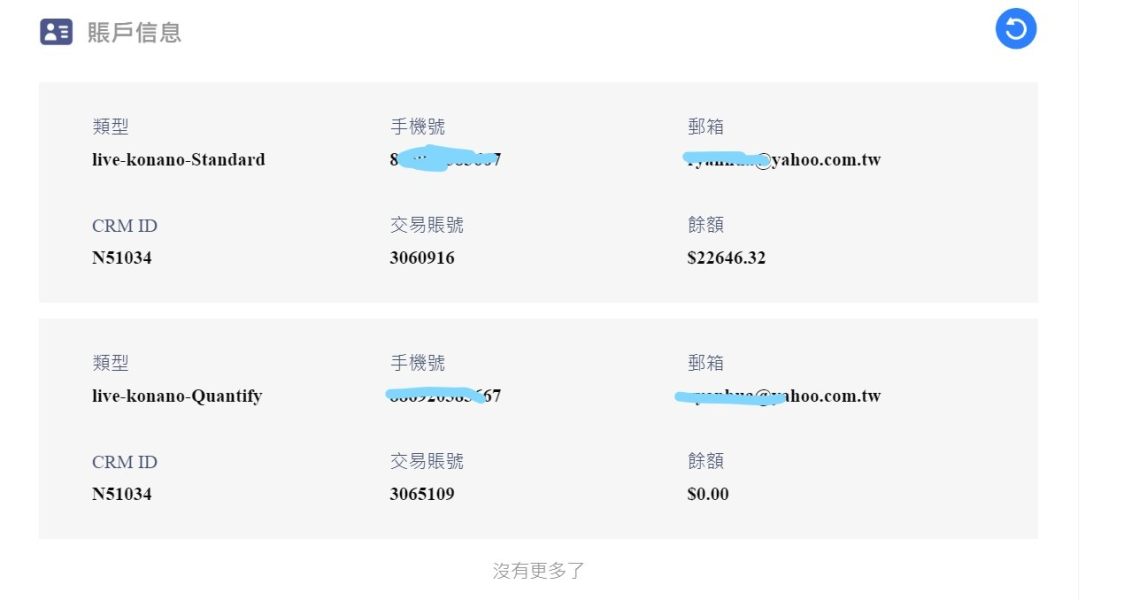Click the live-konano-Quantify account type
1147x600 pixels.
click(177, 396)
